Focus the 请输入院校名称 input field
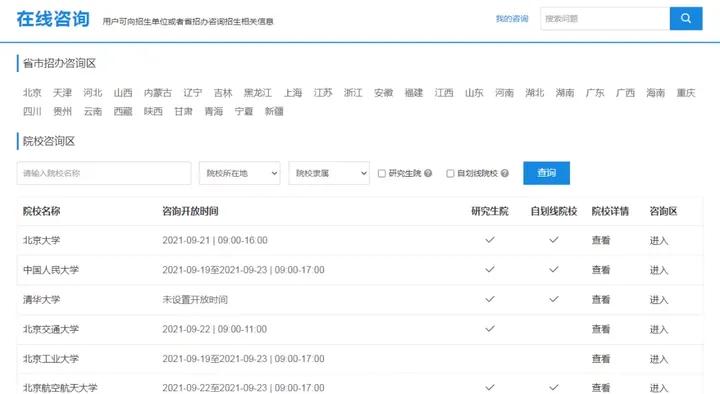720x394 pixels. [104, 173]
